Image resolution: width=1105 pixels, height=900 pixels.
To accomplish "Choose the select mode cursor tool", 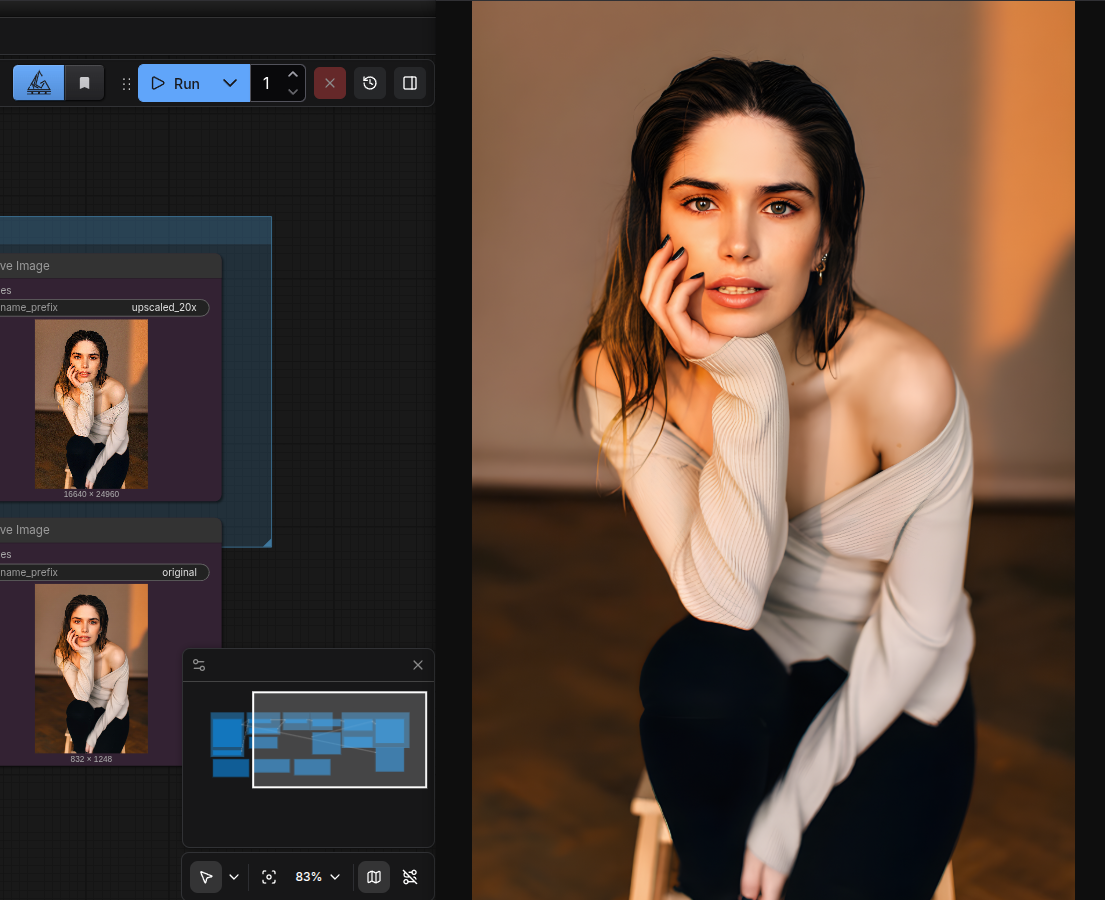I will coord(206,877).
